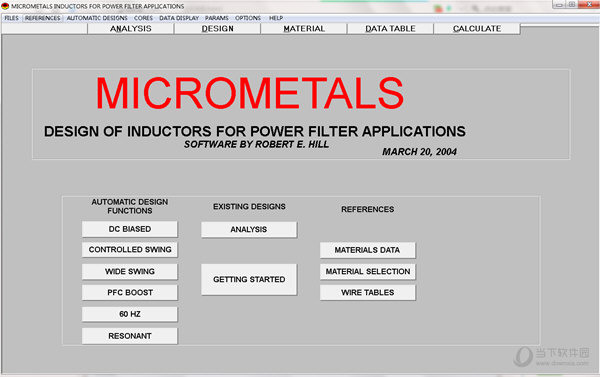
Task: View the WIRE TABLES reference
Action: point(368,292)
